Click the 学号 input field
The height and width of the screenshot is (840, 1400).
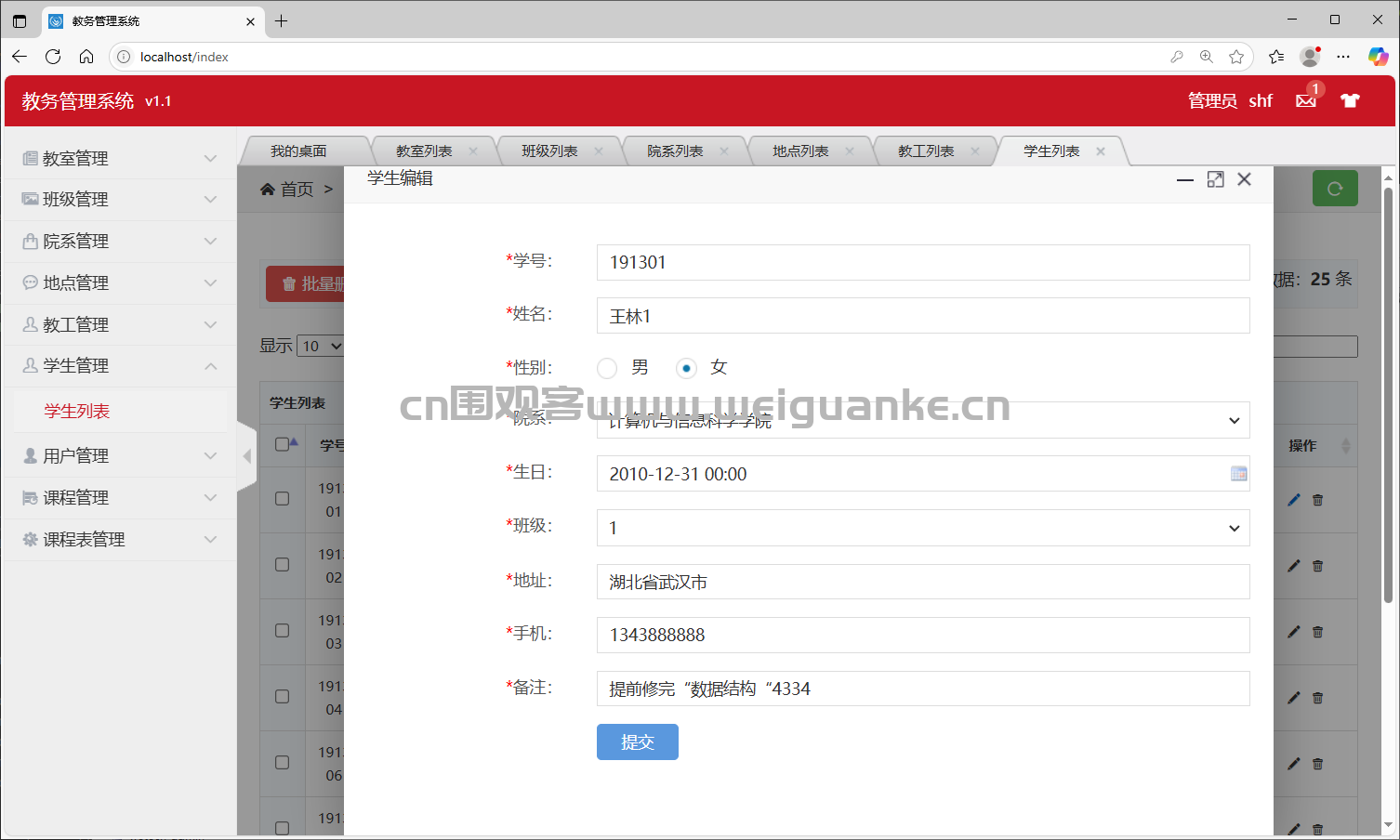(x=923, y=262)
